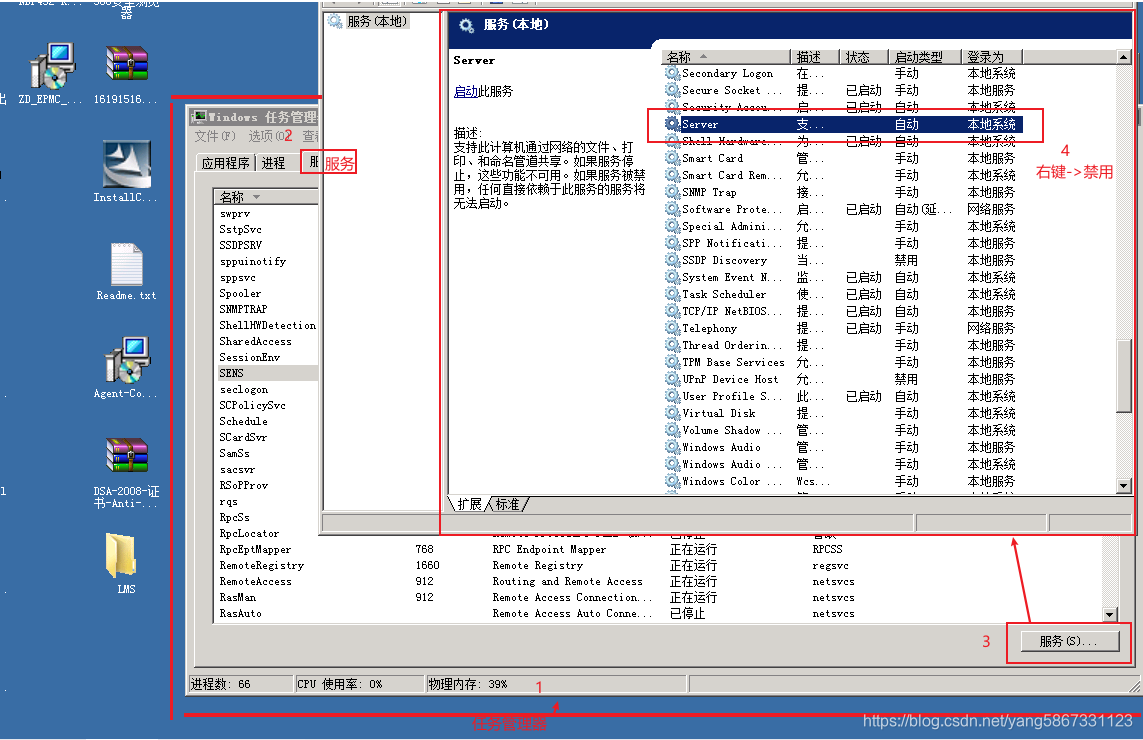
Task: Click the SSDP Discovery service gear icon
Action: click(x=671, y=260)
